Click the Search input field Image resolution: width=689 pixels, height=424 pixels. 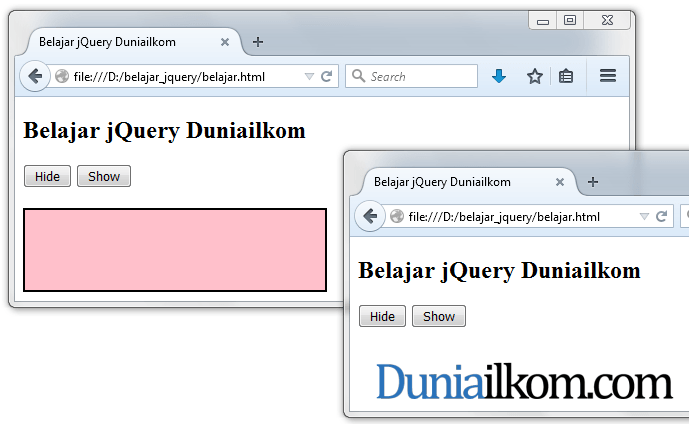pos(411,76)
